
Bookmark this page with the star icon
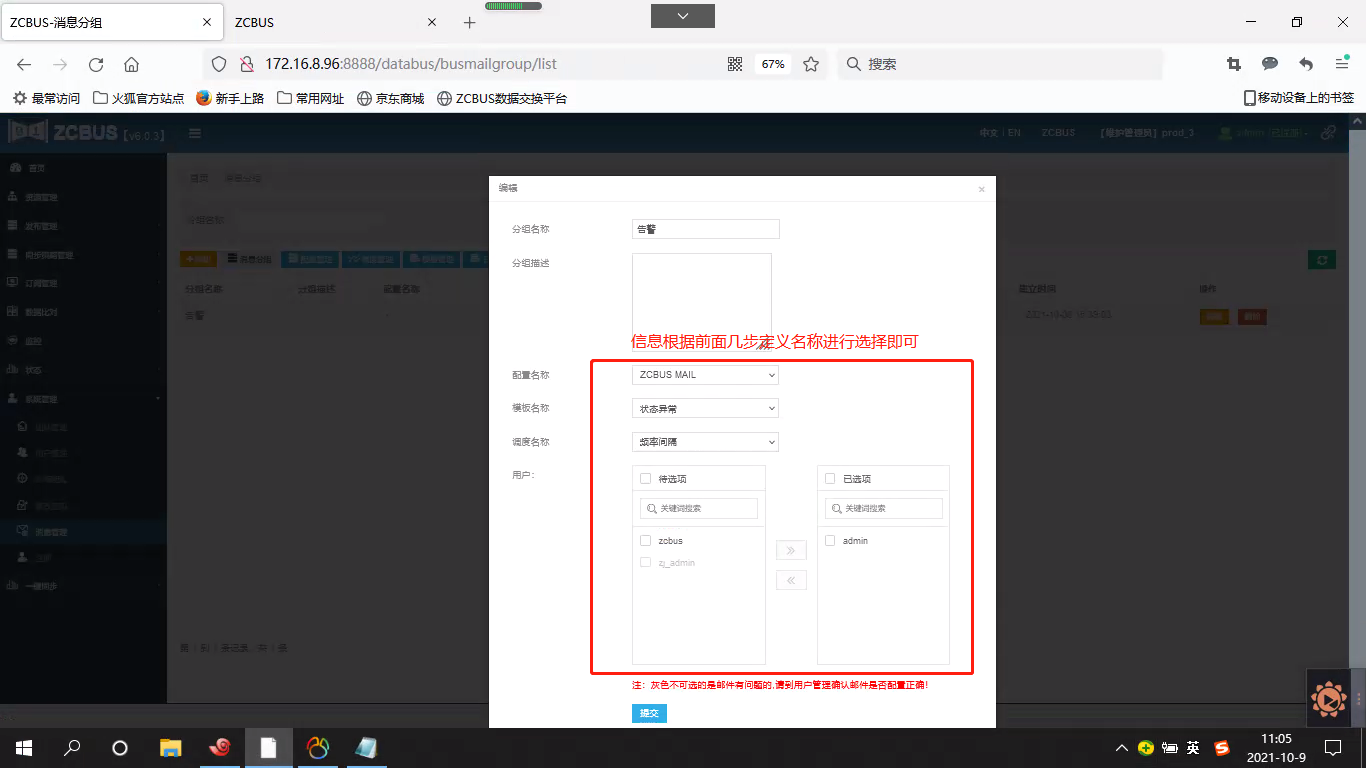pos(811,64)
